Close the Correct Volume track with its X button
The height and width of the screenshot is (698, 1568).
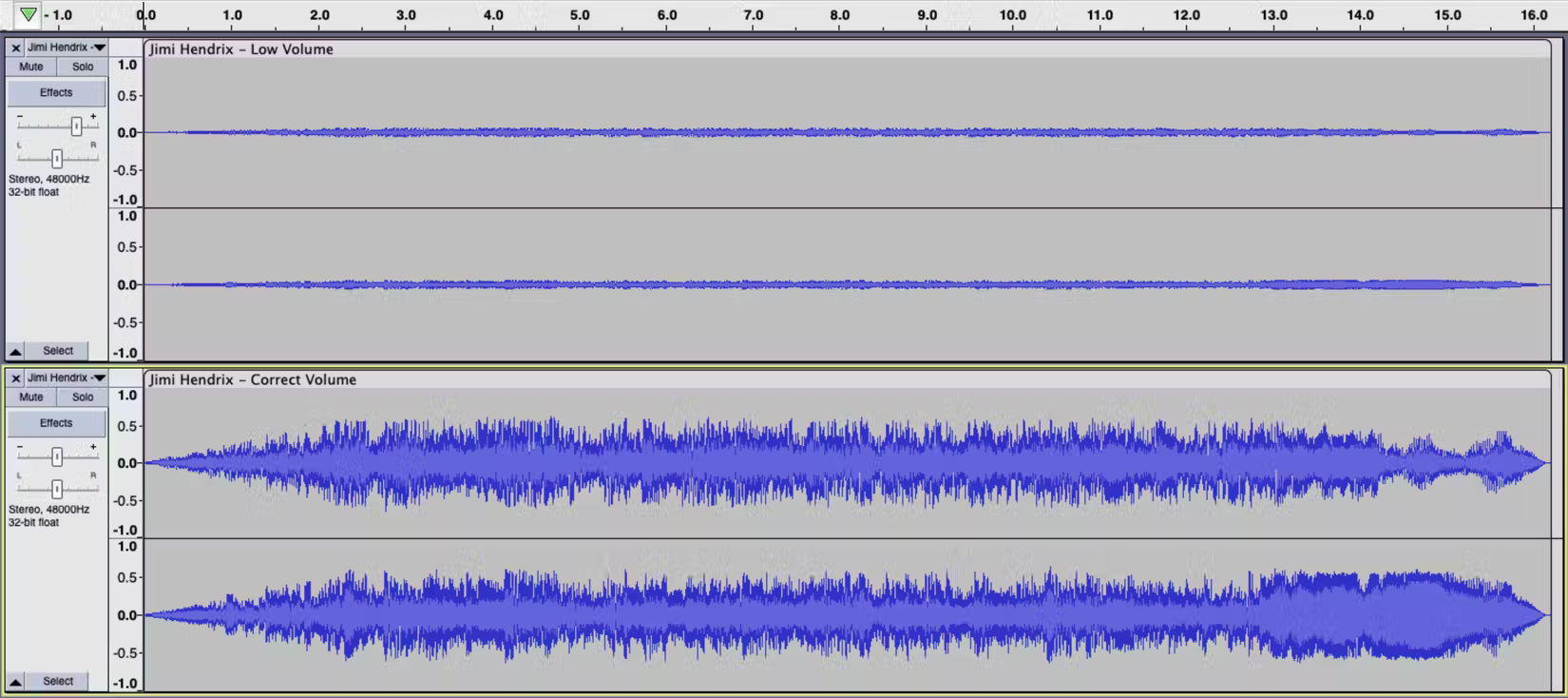pyautogui.click(x=15, y=378)
